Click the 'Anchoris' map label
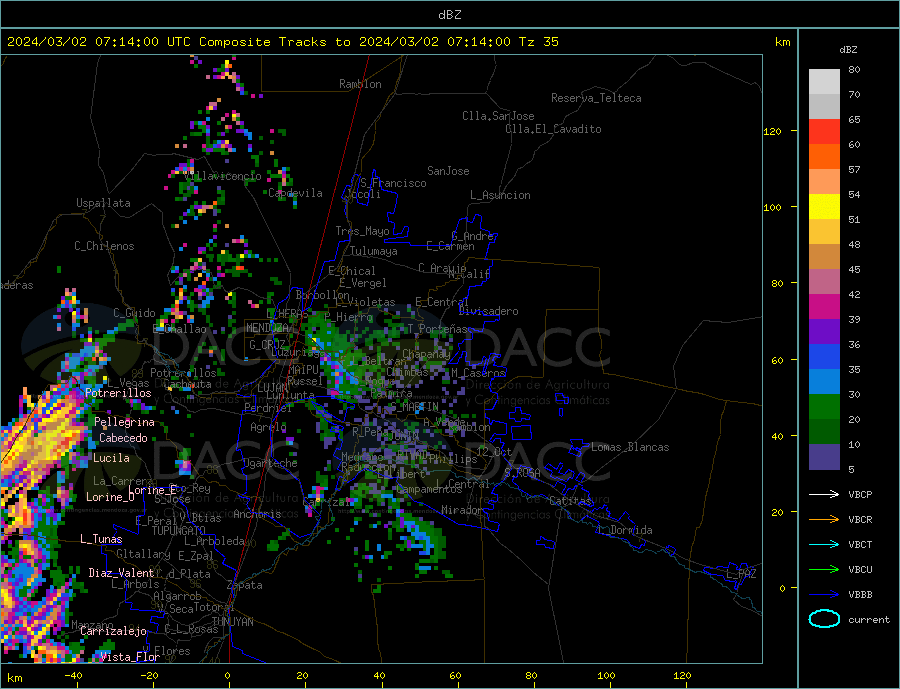 [257, 514]
